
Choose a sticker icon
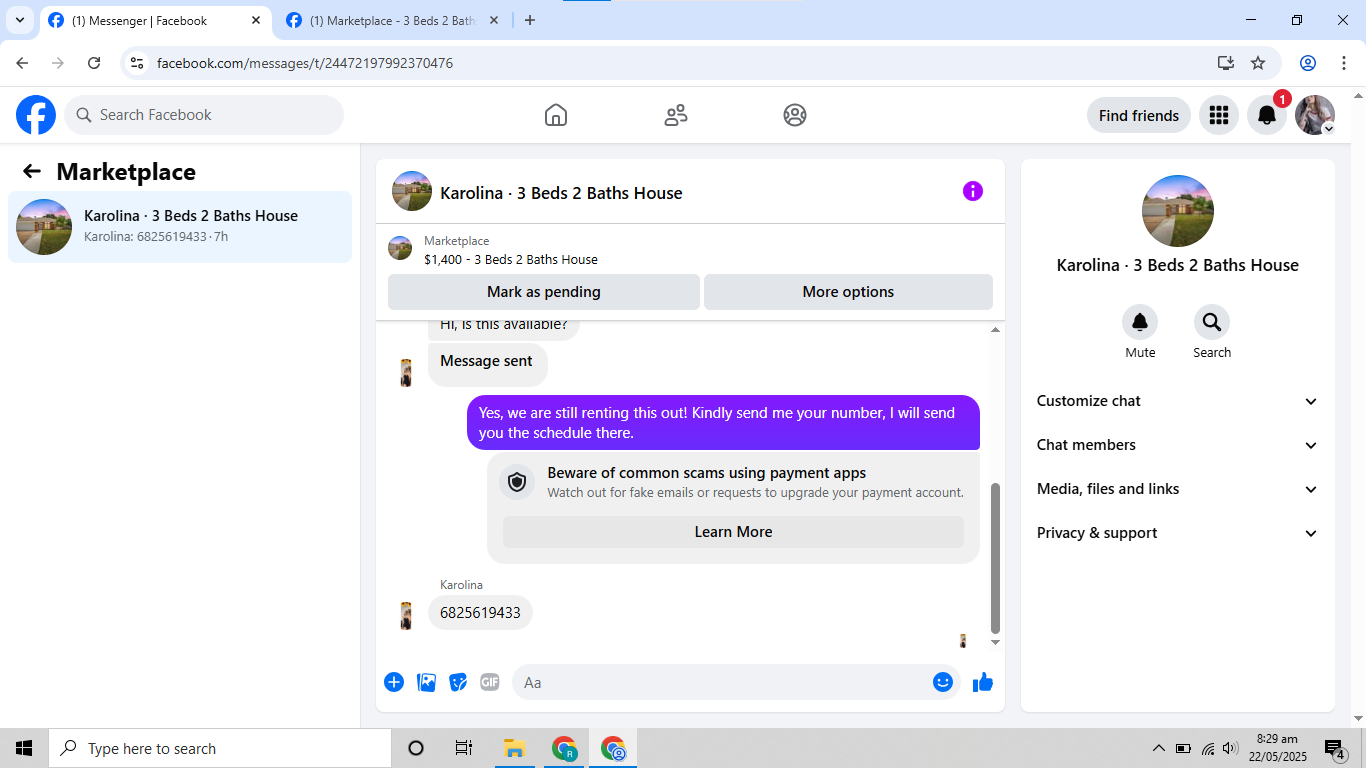(x=458, y=682)
